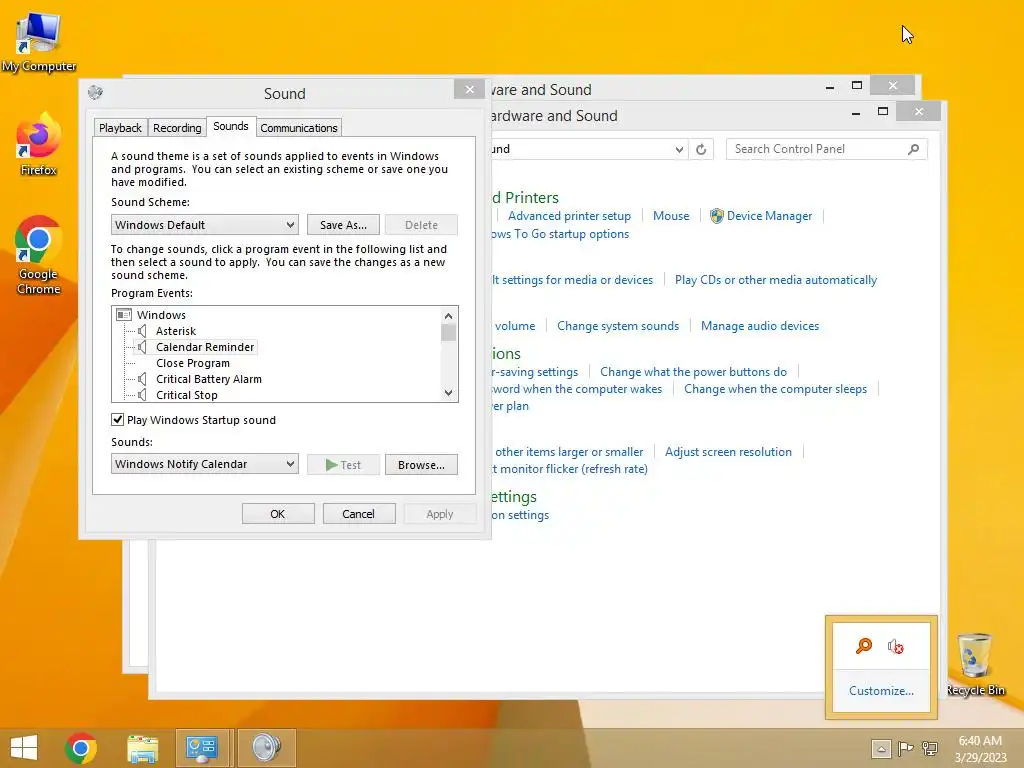The image size is (1024, 768).
Task: Open My Computer desktop icon
Action: [39, 42]
